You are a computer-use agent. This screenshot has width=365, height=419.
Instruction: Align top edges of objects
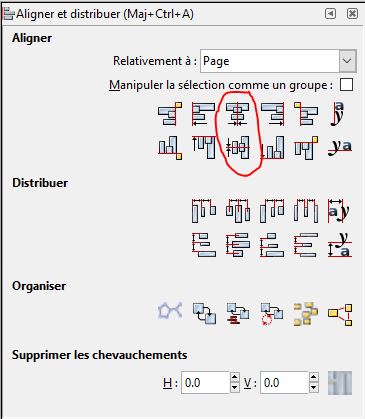click(204, 147)
